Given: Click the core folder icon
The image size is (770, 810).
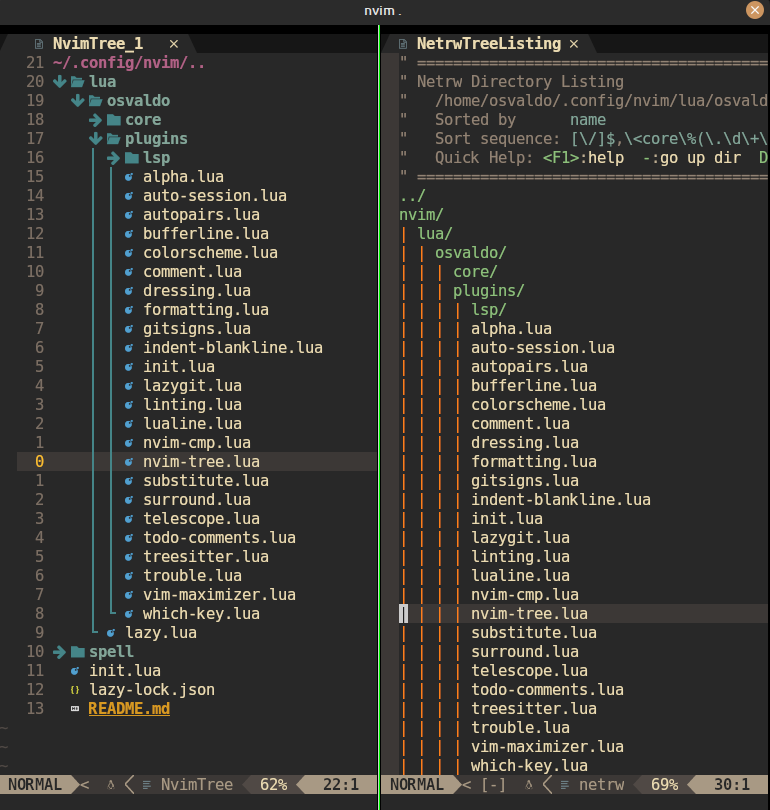Looking at the screenshot, I should 114,120.
